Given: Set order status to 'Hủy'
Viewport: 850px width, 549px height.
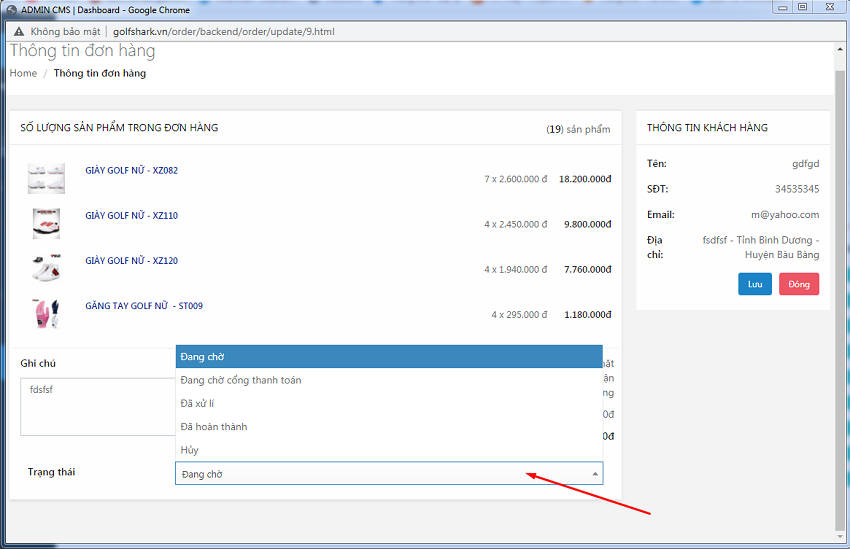Looking at the screenshot, I should [389, 450].
